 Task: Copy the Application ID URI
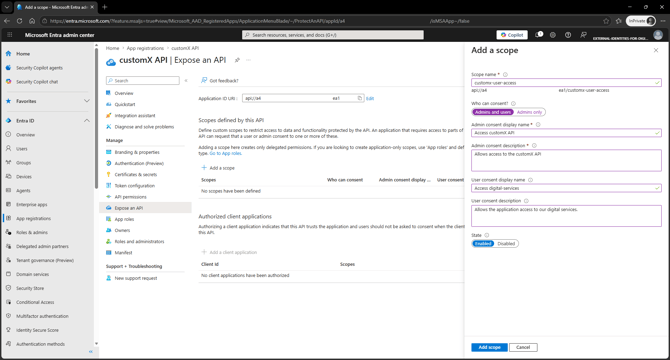click(x=359, y=98)
